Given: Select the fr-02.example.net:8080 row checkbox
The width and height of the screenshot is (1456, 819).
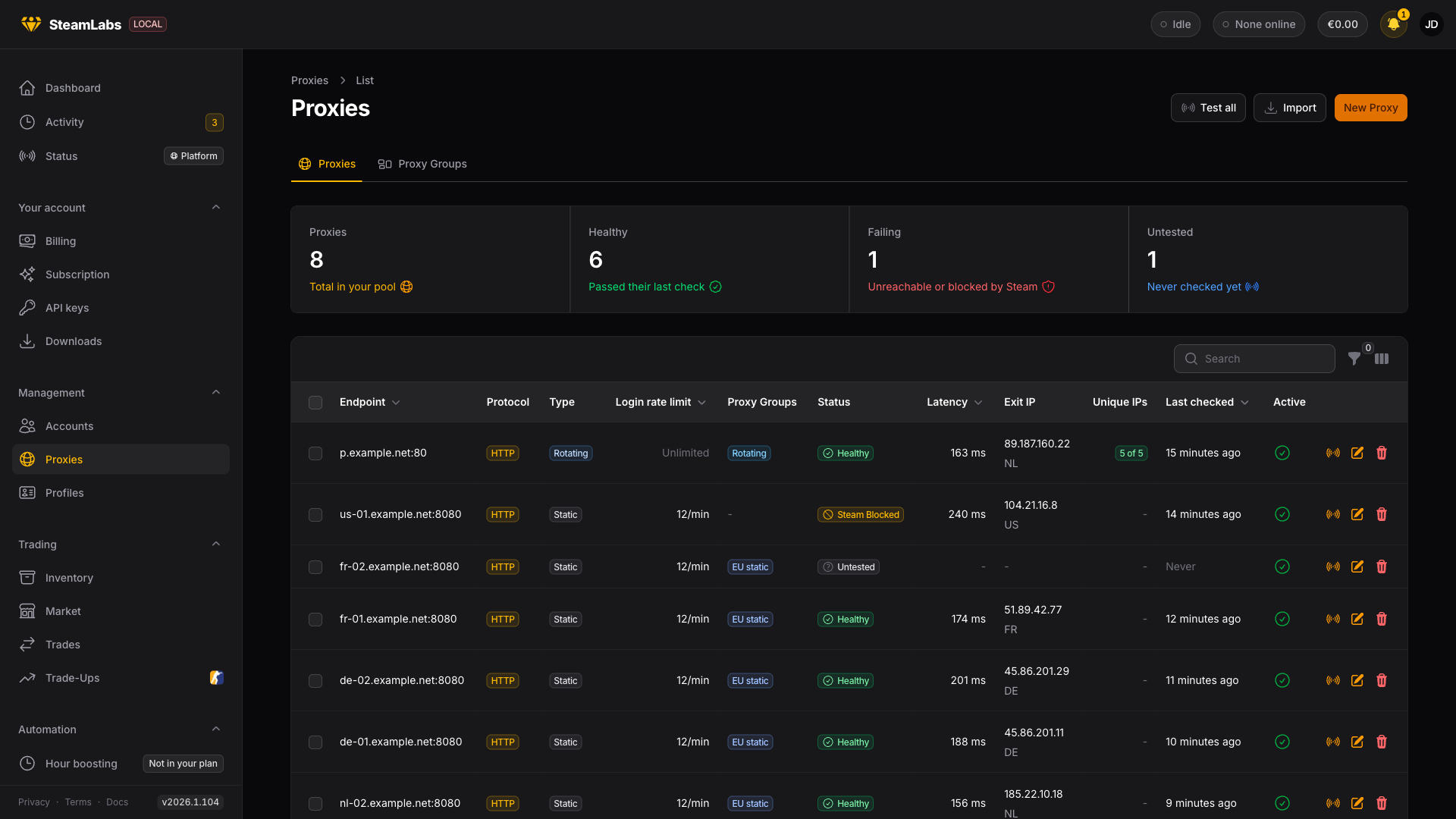Looking at the screenshot, I should click(x=315, y=567).
